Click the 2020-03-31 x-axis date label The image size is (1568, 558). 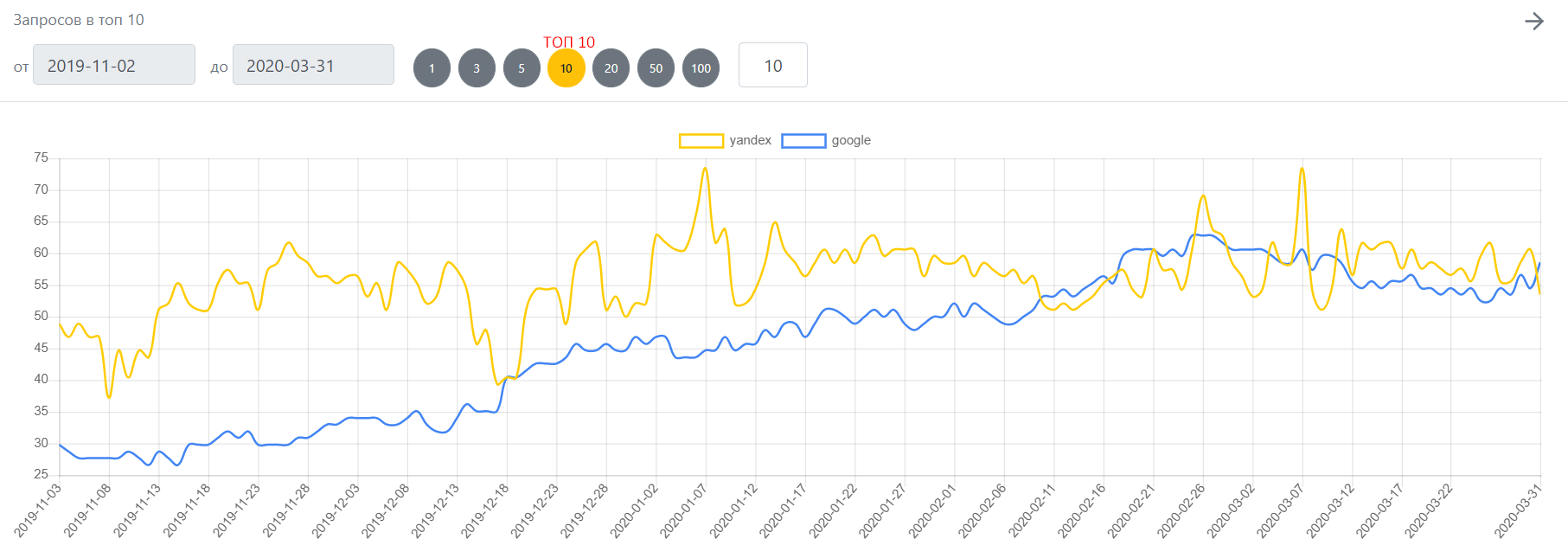(1520, 510)
